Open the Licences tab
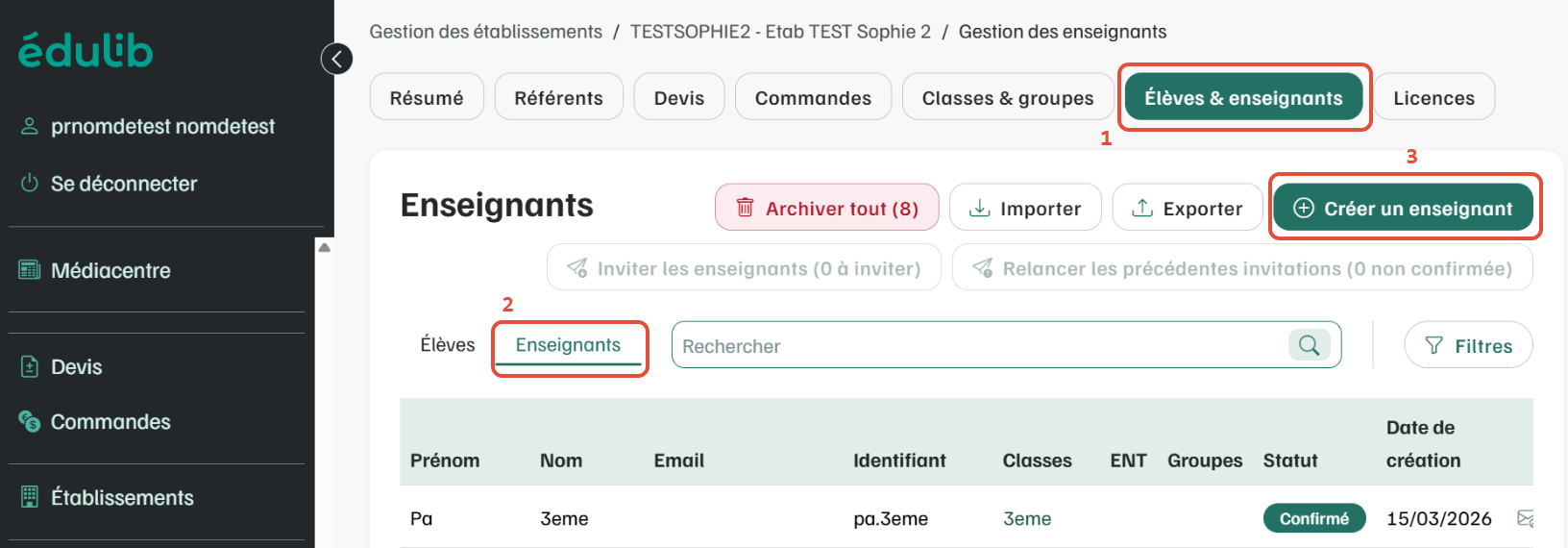Image resolution: width=1568 pixels, height=548 pixels. [x=1433, y=97]
